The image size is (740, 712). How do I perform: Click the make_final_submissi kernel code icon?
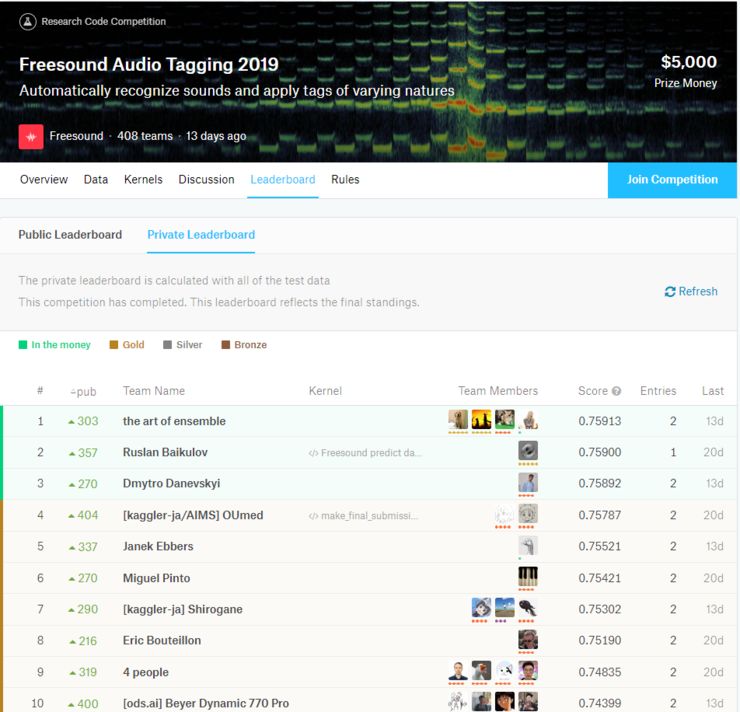[313, 516]
